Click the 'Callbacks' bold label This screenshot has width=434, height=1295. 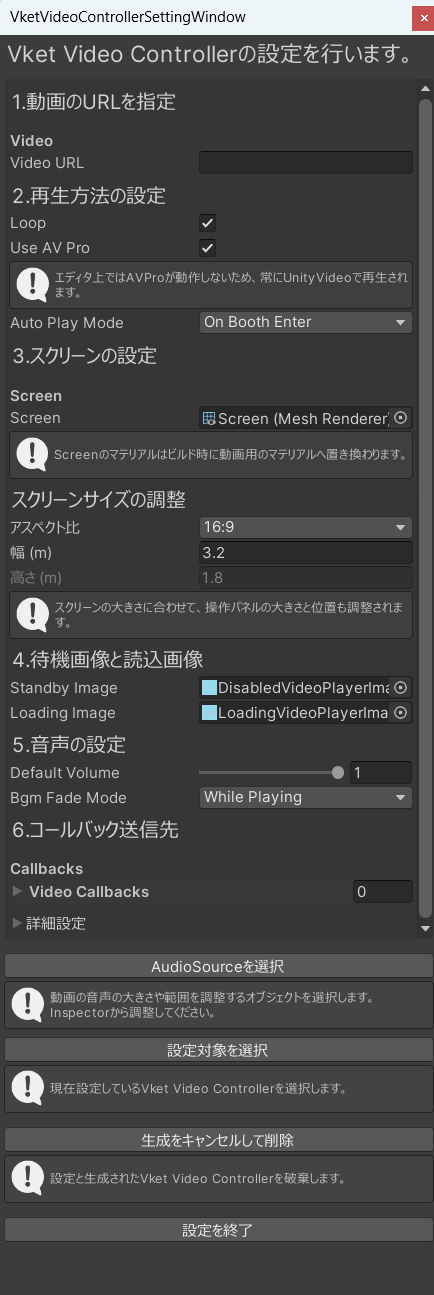point(47,869)
